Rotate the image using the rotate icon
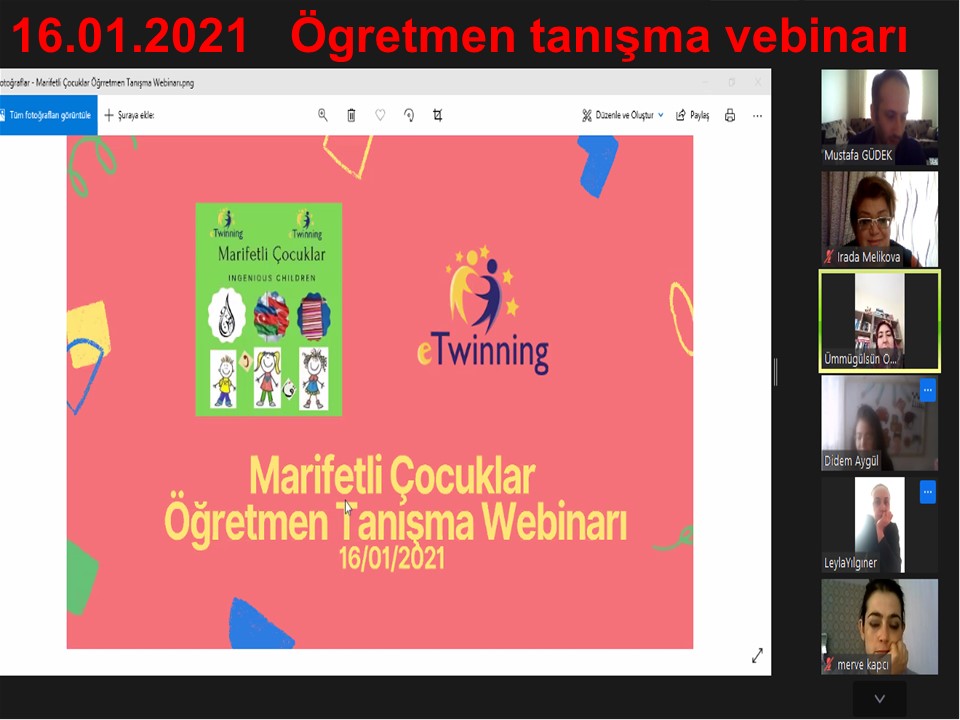960x720 pixels. (409, 115)
